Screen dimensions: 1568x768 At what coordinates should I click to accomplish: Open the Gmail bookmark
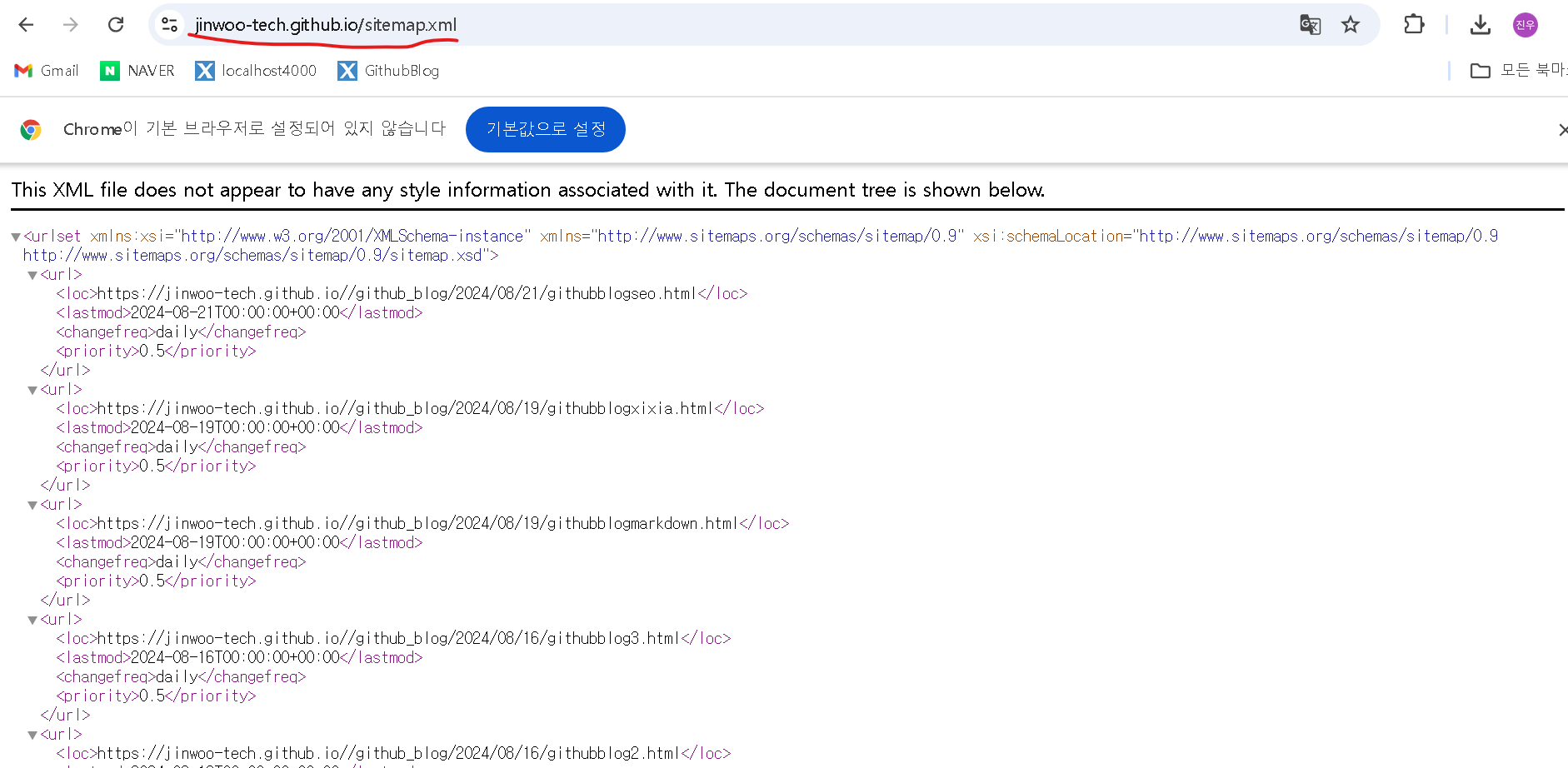pos(47,71)
